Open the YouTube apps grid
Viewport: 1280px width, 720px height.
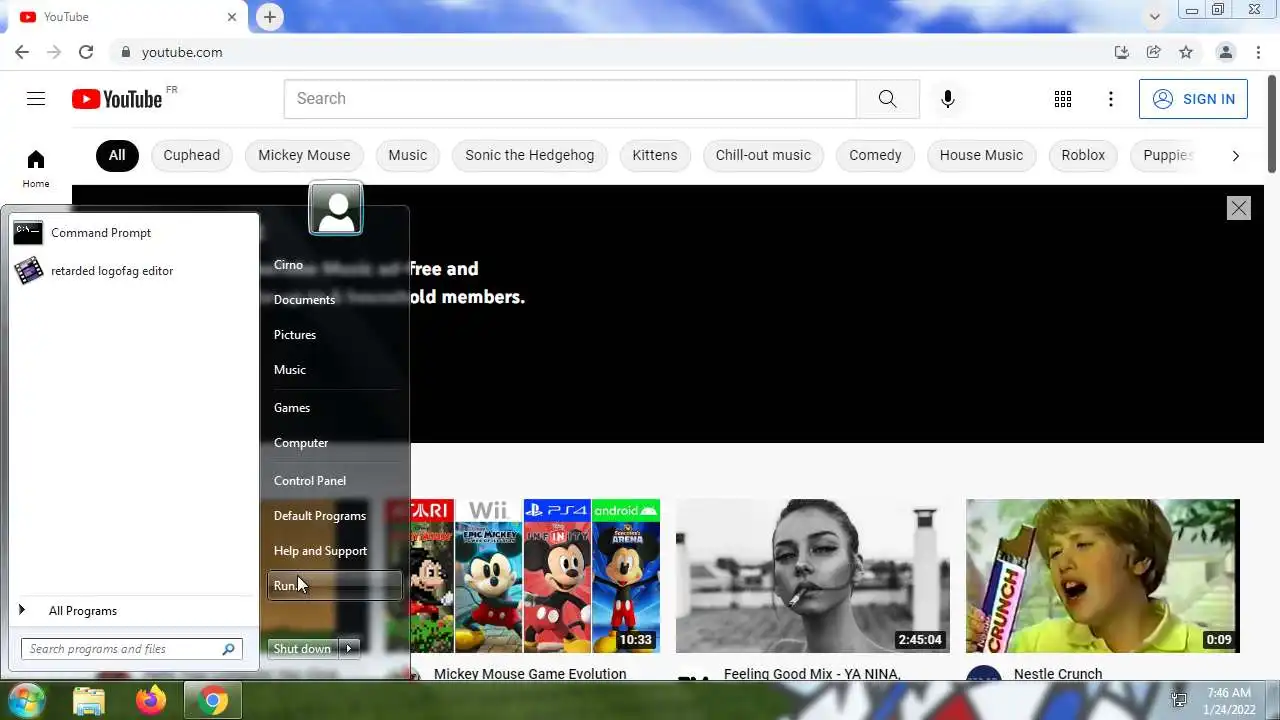click(1063, 99)
